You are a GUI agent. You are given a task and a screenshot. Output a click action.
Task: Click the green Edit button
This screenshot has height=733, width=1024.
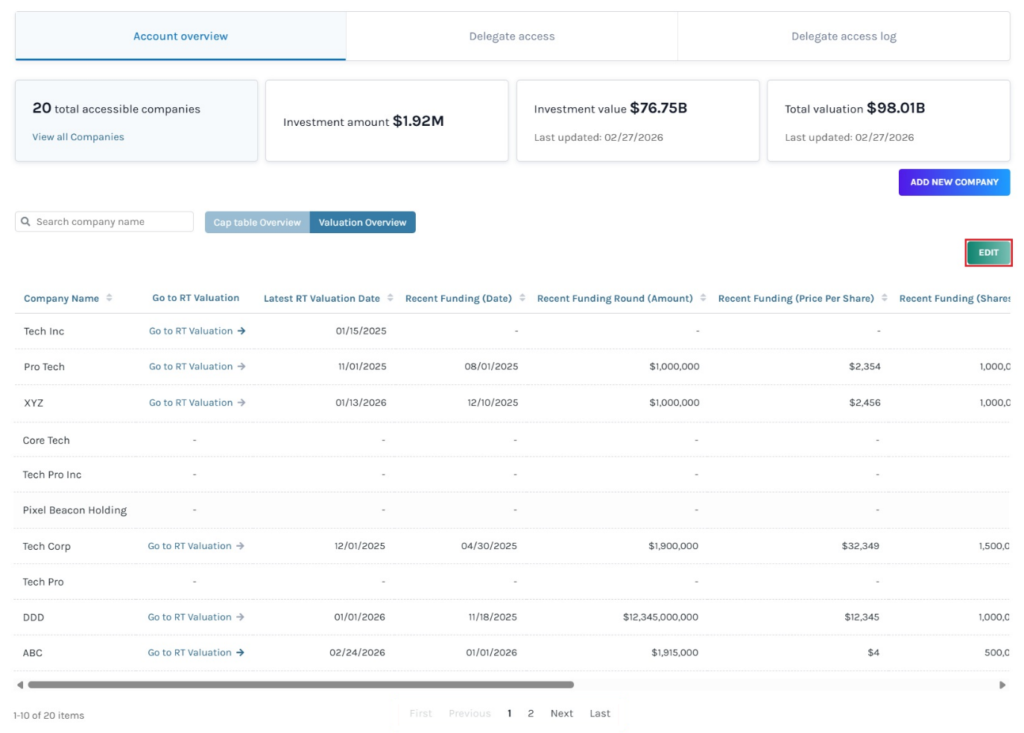[x=988, y=253]
